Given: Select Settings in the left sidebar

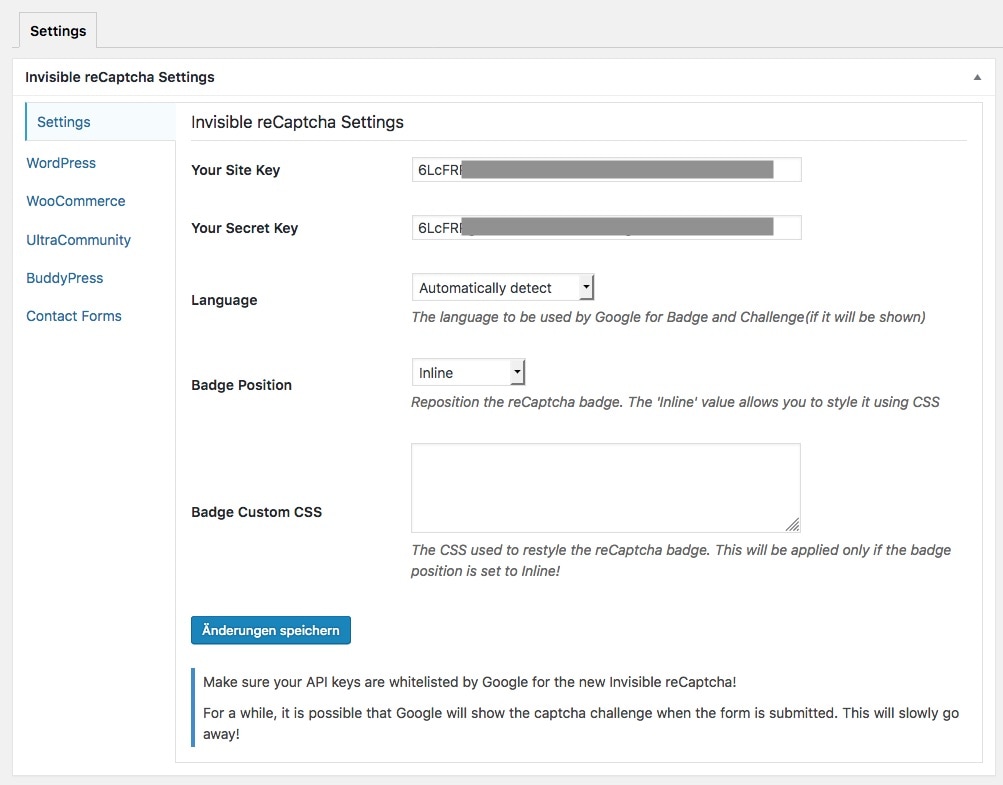Looking at the screenshot, I should click(x=64, y=122).
